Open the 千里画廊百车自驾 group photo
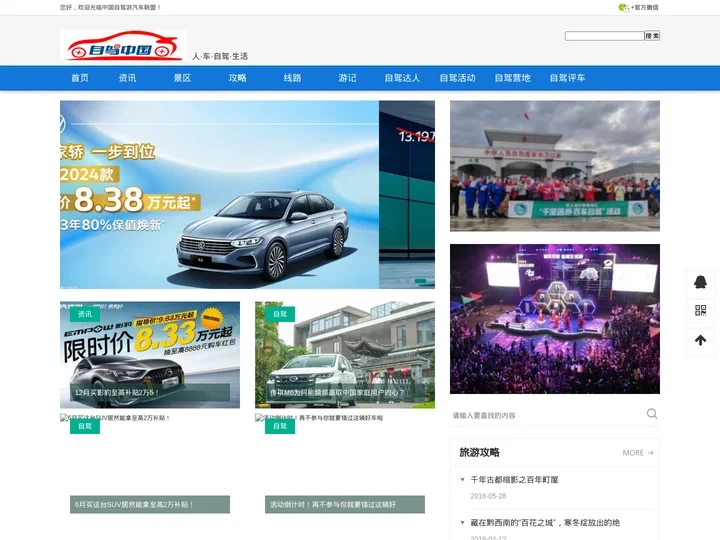720x540 pixels. point(555,166)
